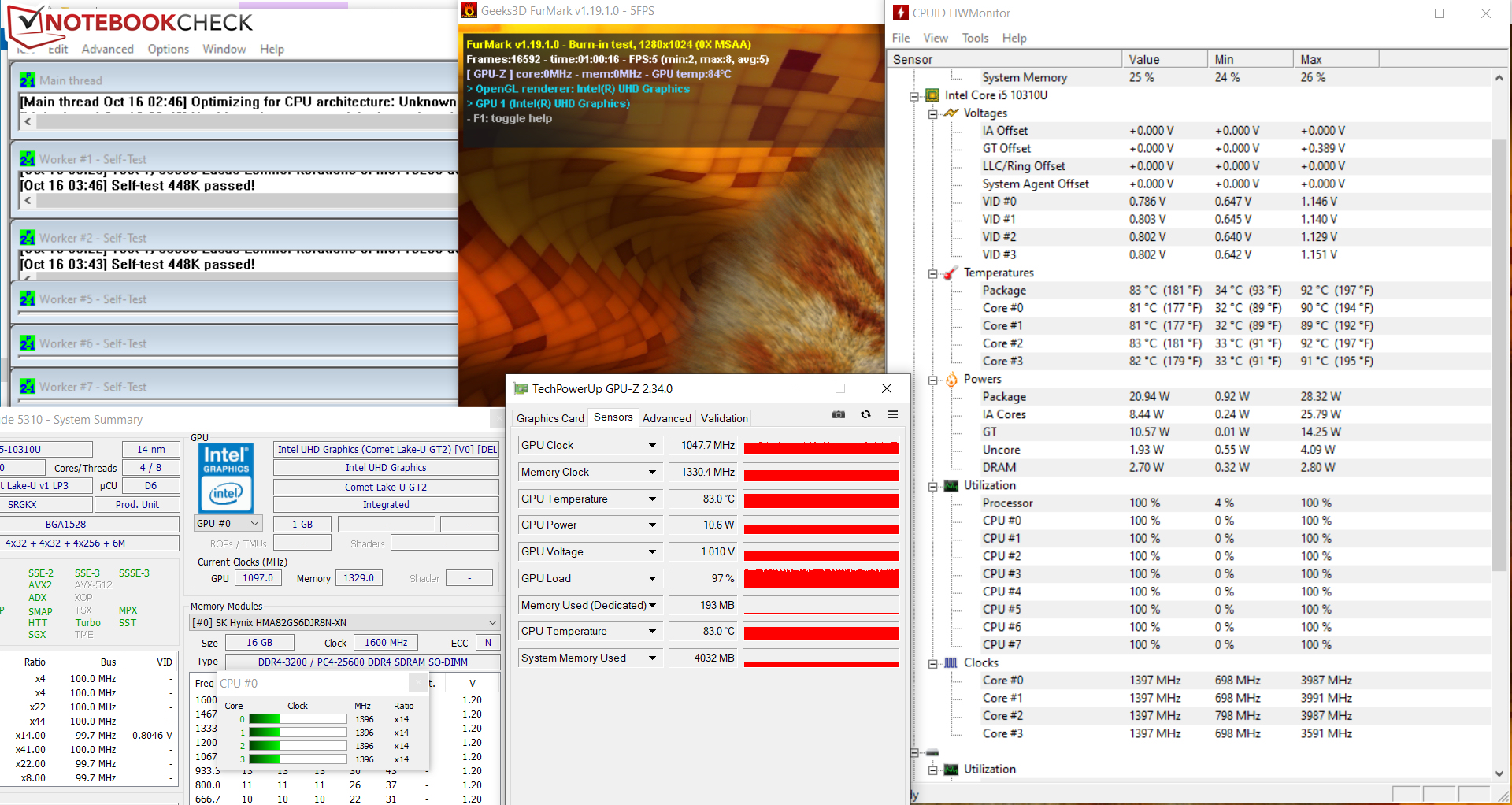Image resolution: width=1512 pixels, height=805 pixels.
Task: Open the File menu in HWMonitor
Action: click(901, 38)
